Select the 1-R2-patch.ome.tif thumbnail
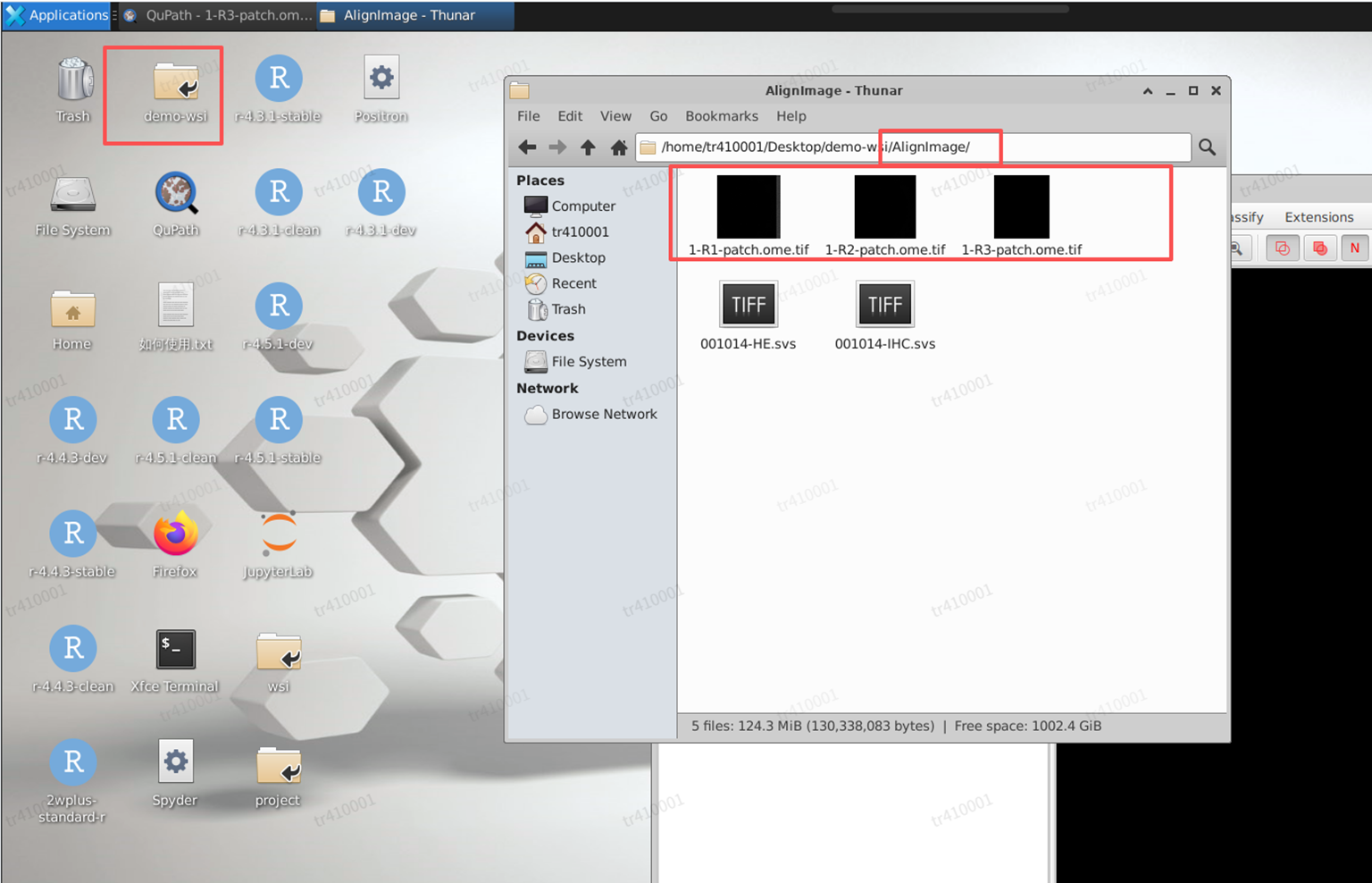The width and height of the screenshot is (1372, 883). tap(884, 207)
